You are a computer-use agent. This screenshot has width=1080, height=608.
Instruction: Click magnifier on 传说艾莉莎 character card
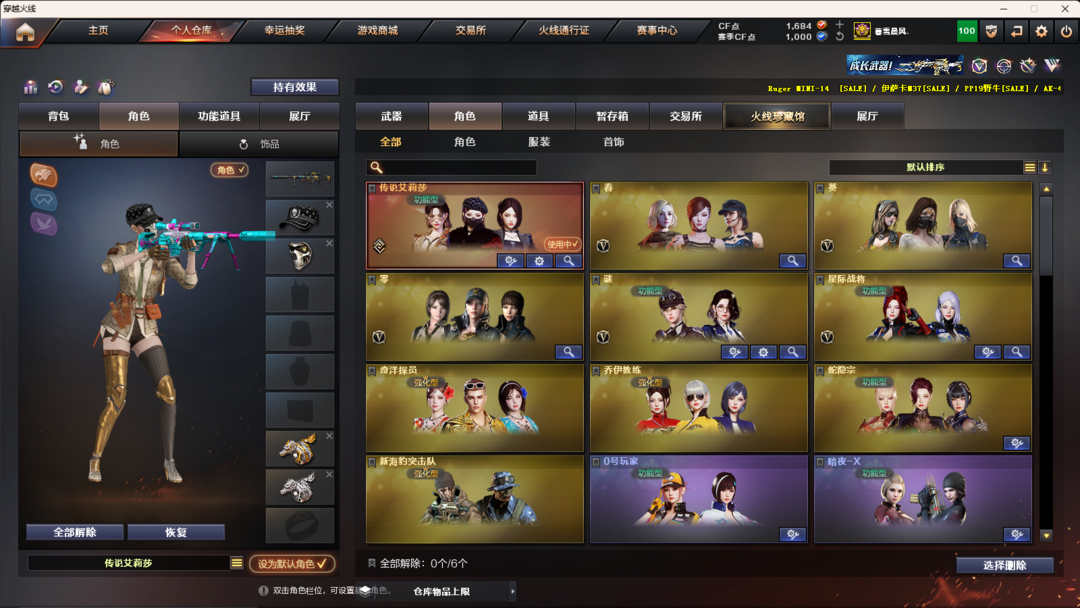pos(568,261)
